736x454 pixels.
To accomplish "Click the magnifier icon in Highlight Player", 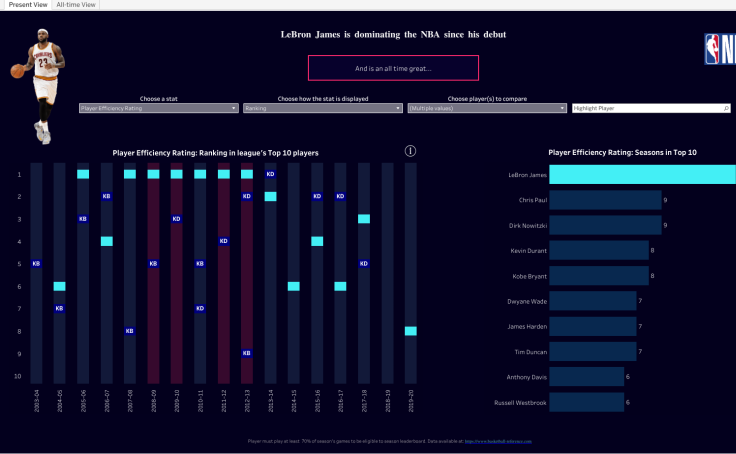I will coord(726,108).
